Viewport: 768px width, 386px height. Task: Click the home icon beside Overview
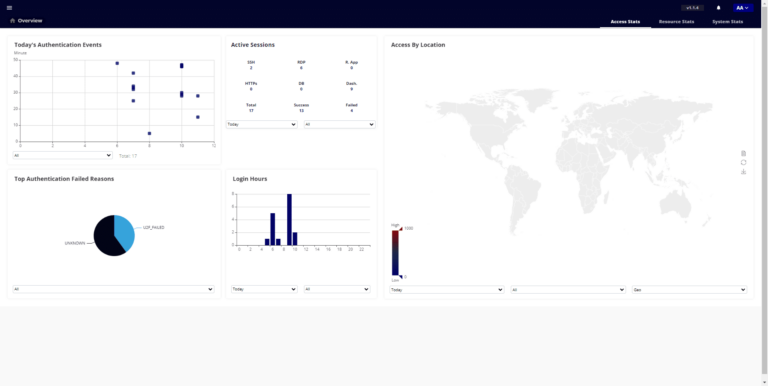click(12, 21)
